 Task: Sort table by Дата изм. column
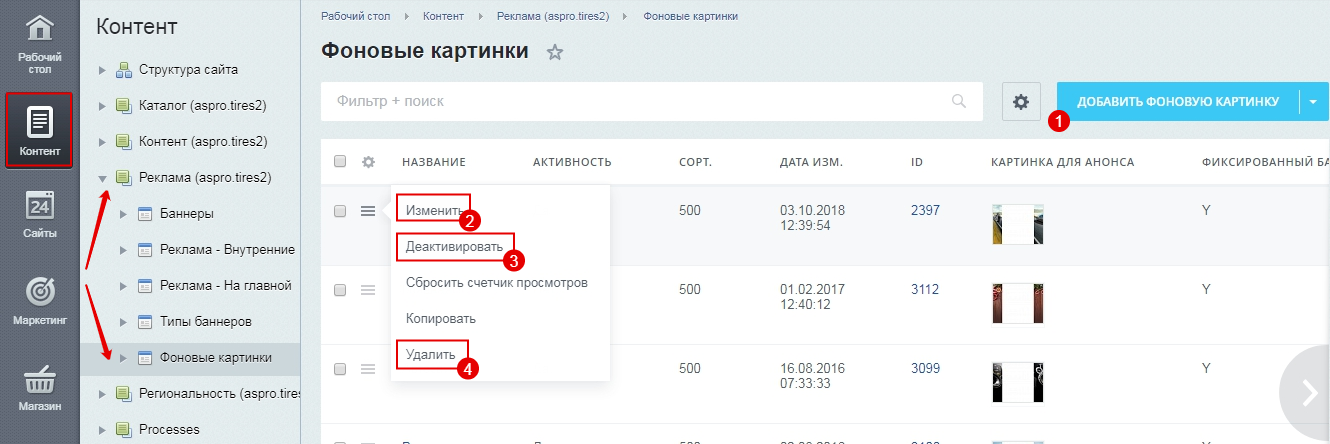tap(811, 162)
